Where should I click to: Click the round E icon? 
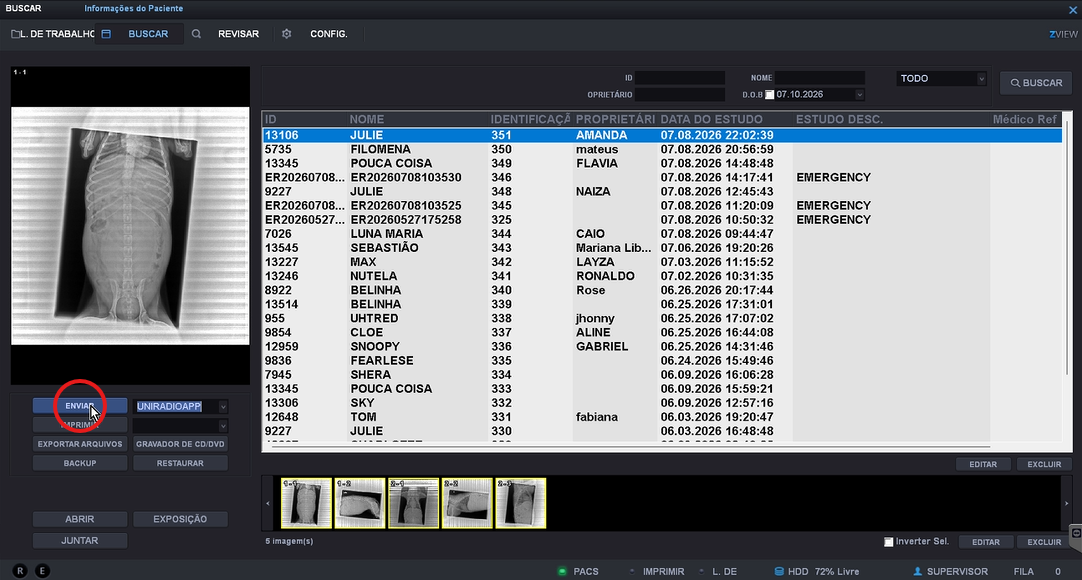pyautogui.click(x=43, y=570)
